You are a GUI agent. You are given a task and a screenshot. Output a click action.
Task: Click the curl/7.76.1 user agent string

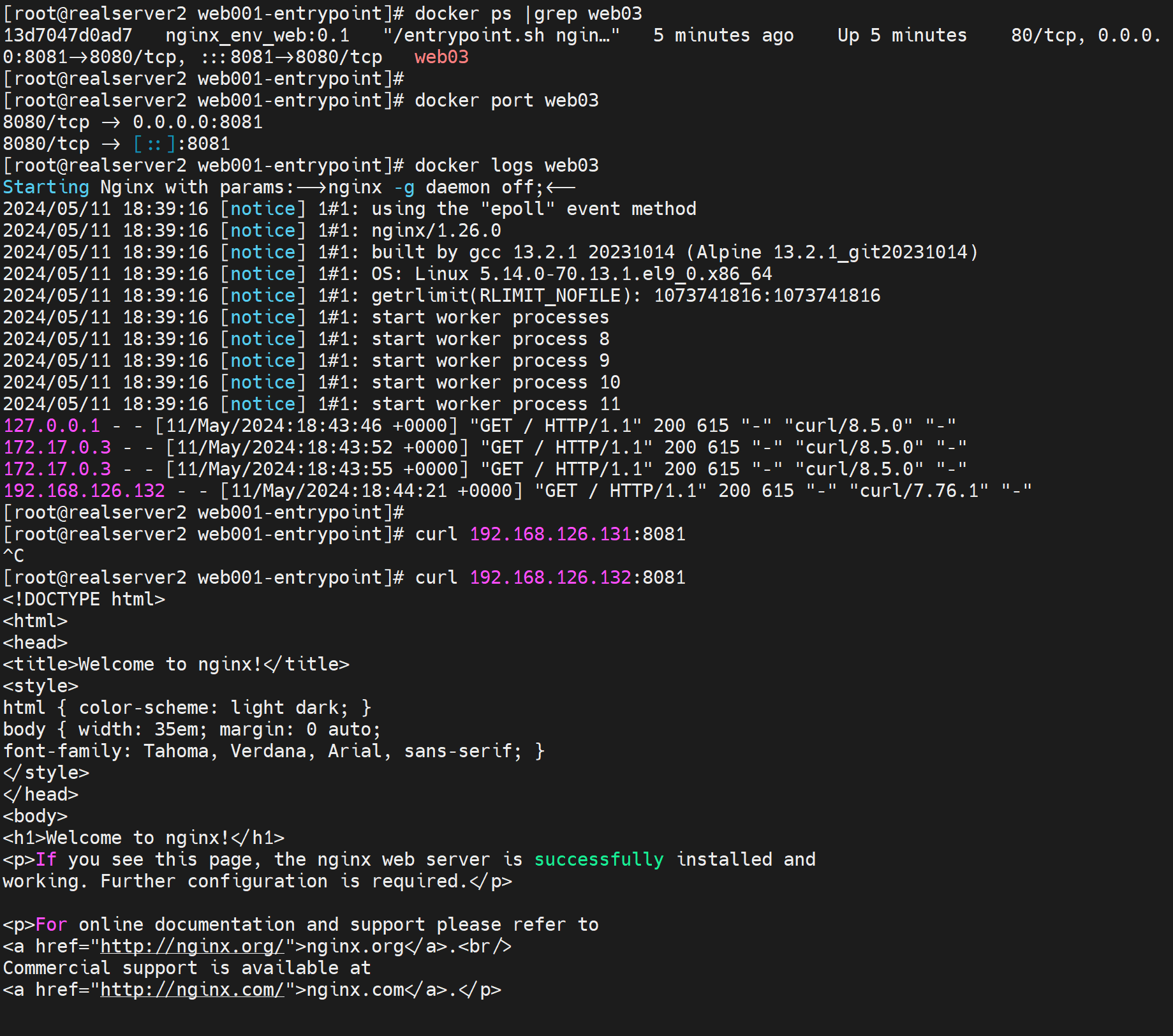919,491
